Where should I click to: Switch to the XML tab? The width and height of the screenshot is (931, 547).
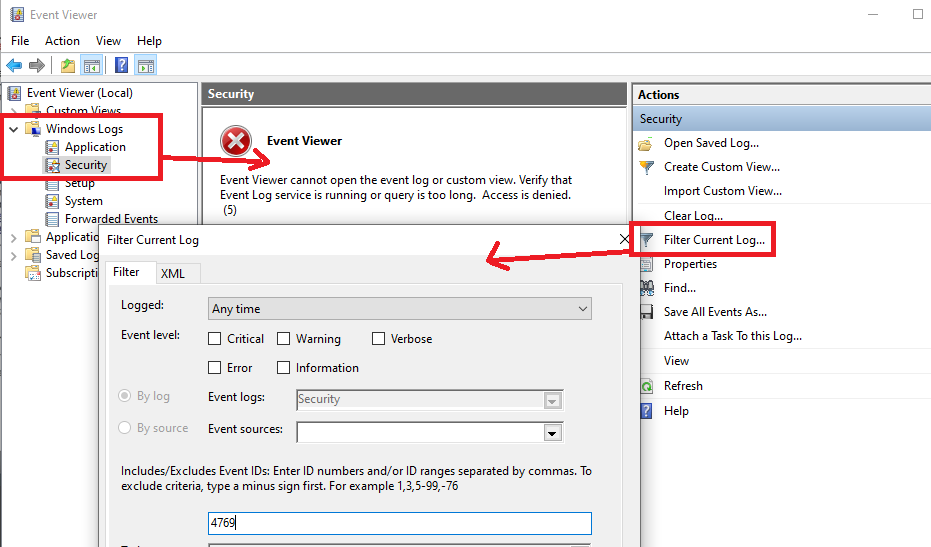coord(173,274)
